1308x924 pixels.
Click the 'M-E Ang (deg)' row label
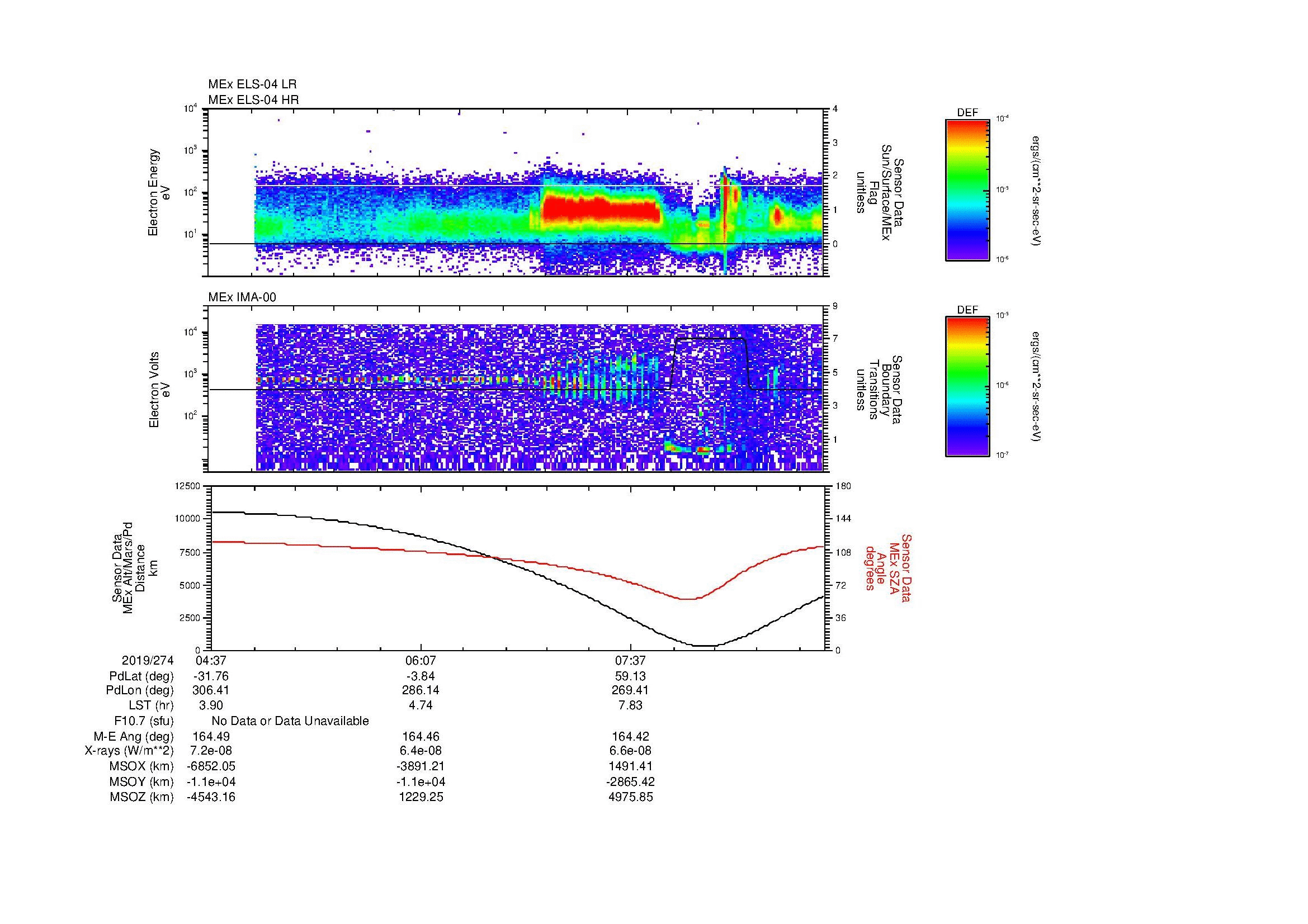pos(133,737)
